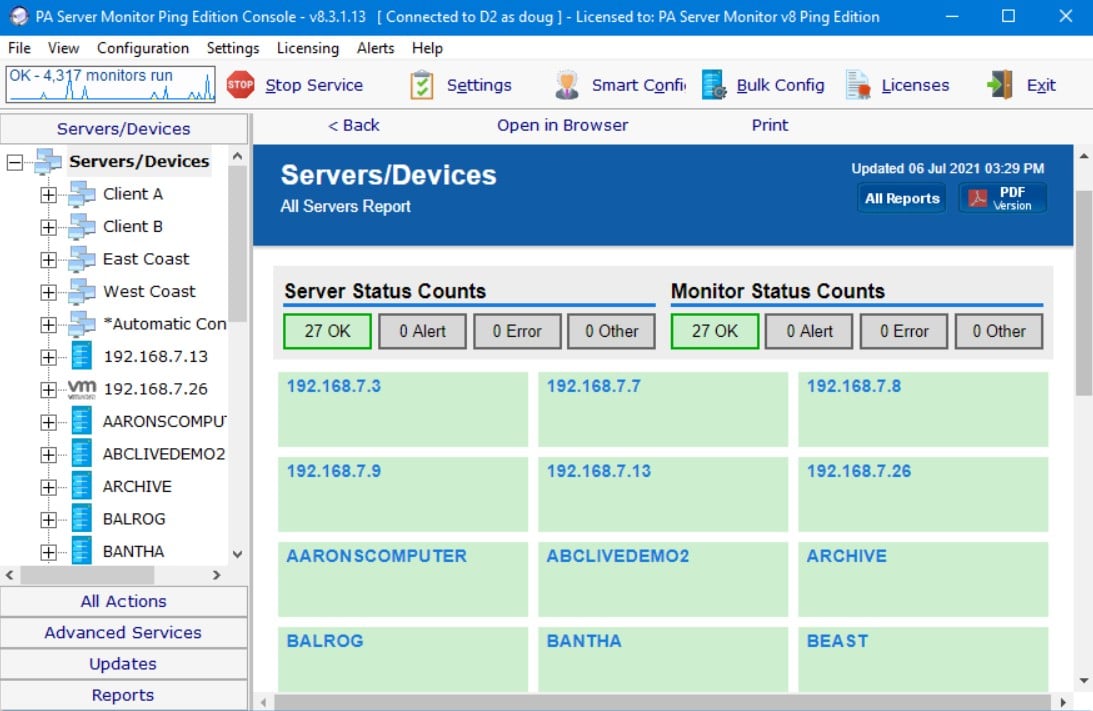Click the Stop Service stop-sign icon
The image size is (1093, 711).
[x=239, y=86]
